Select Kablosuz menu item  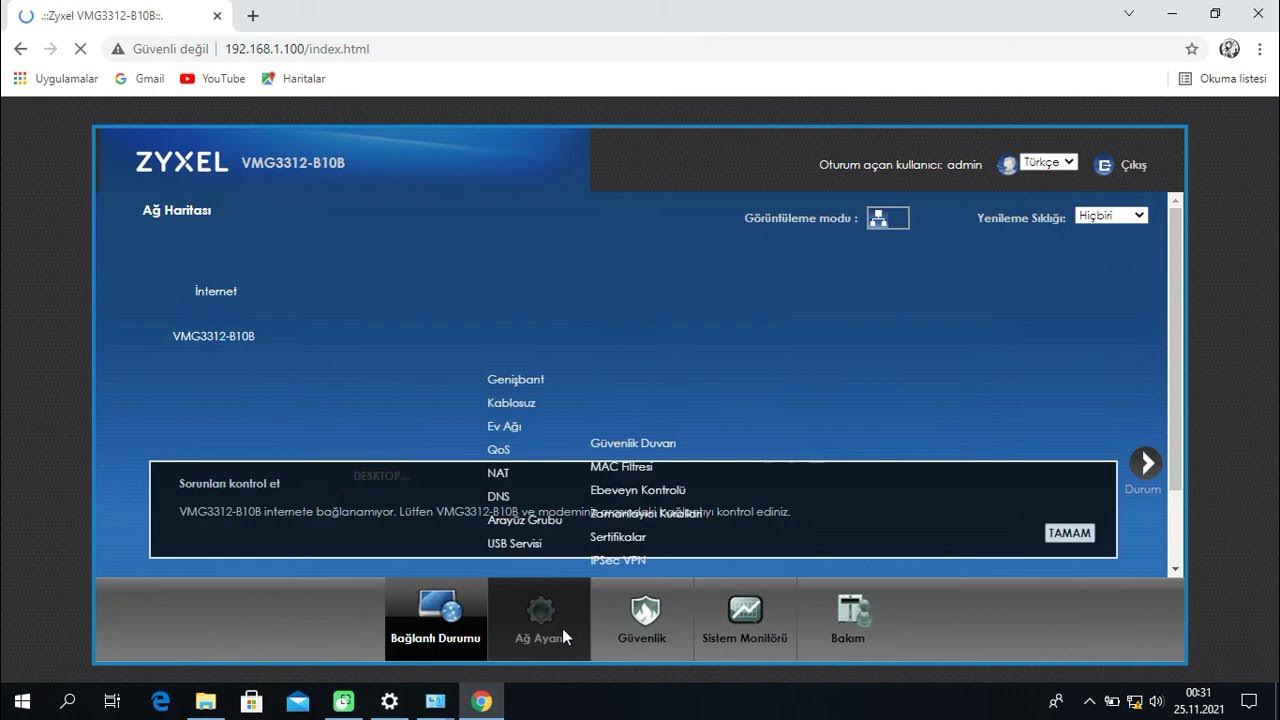click(511, 403)
